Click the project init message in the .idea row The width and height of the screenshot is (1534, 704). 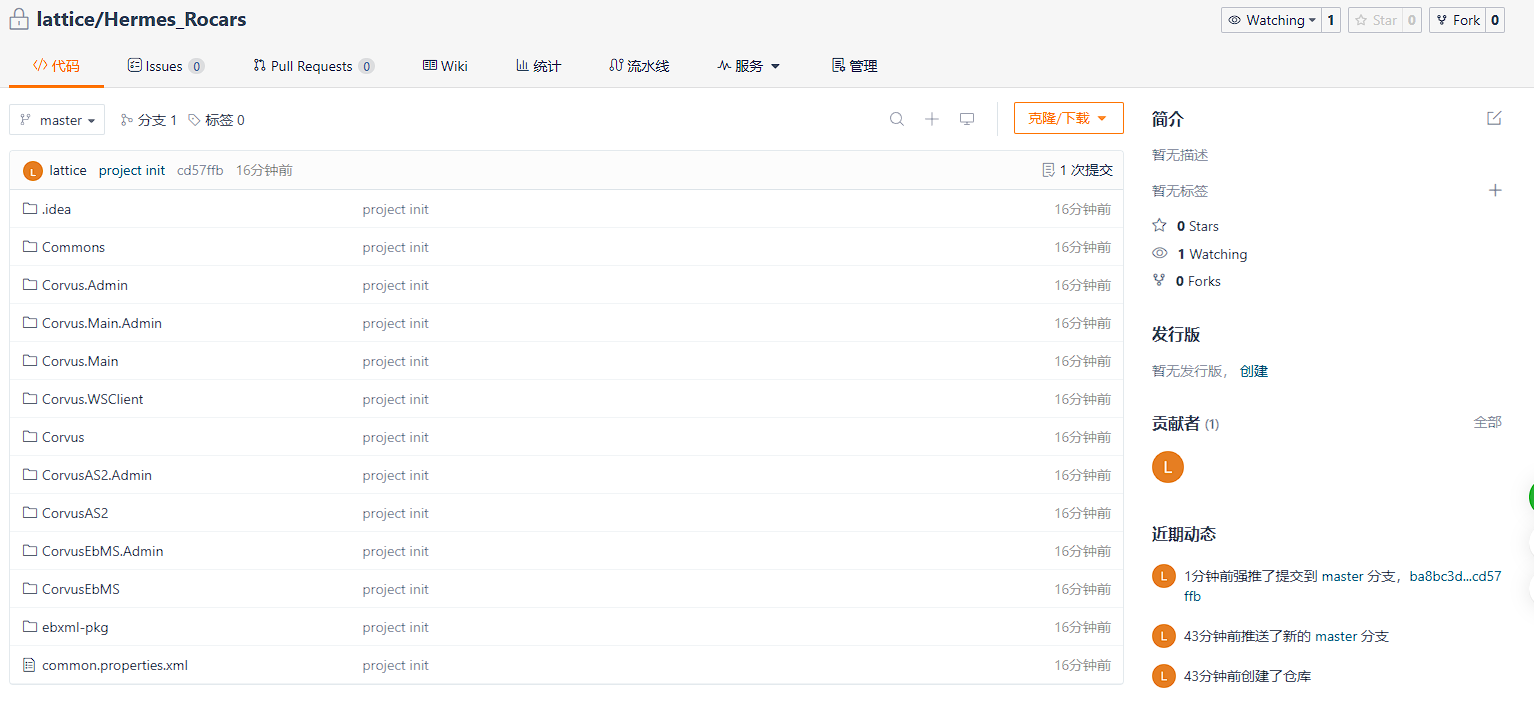[396, 209]
